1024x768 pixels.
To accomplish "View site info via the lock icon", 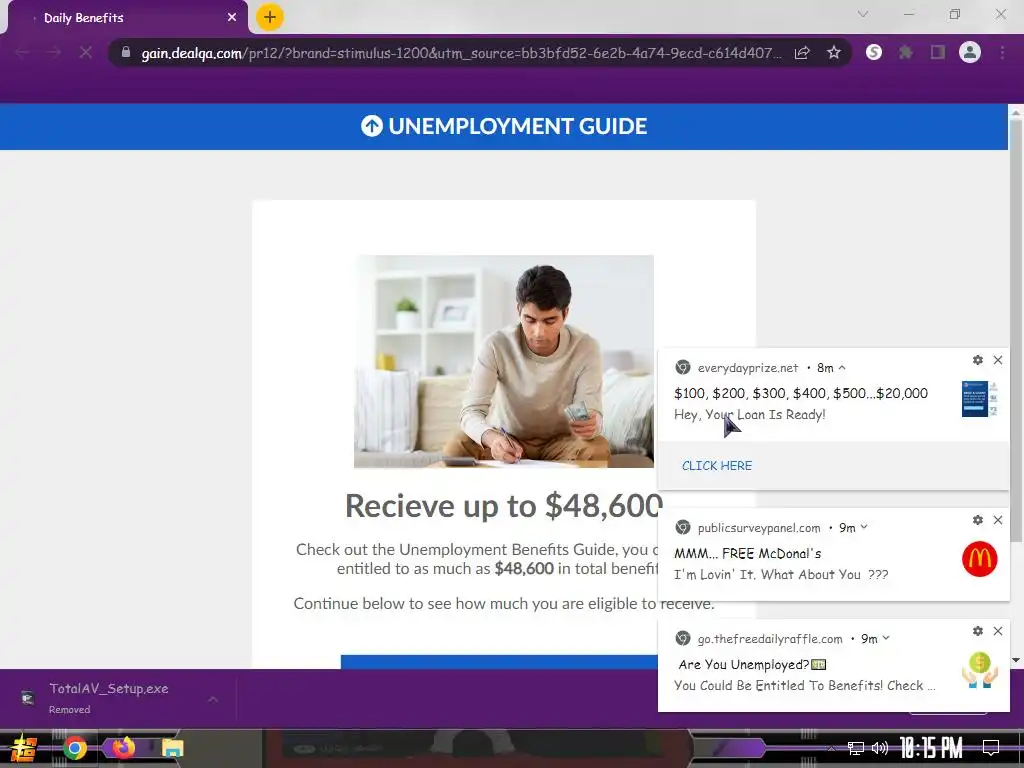I will (x=126, y=52).
